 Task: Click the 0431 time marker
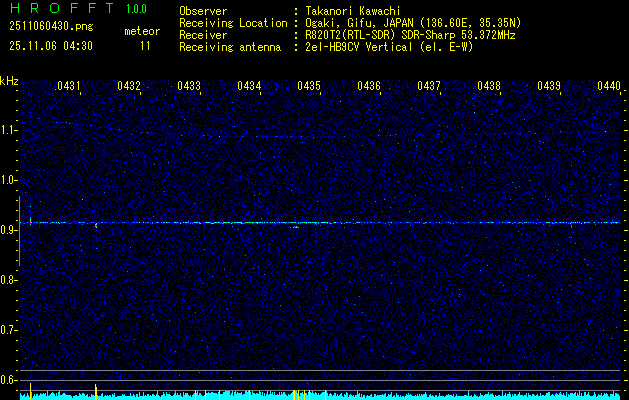69,87
